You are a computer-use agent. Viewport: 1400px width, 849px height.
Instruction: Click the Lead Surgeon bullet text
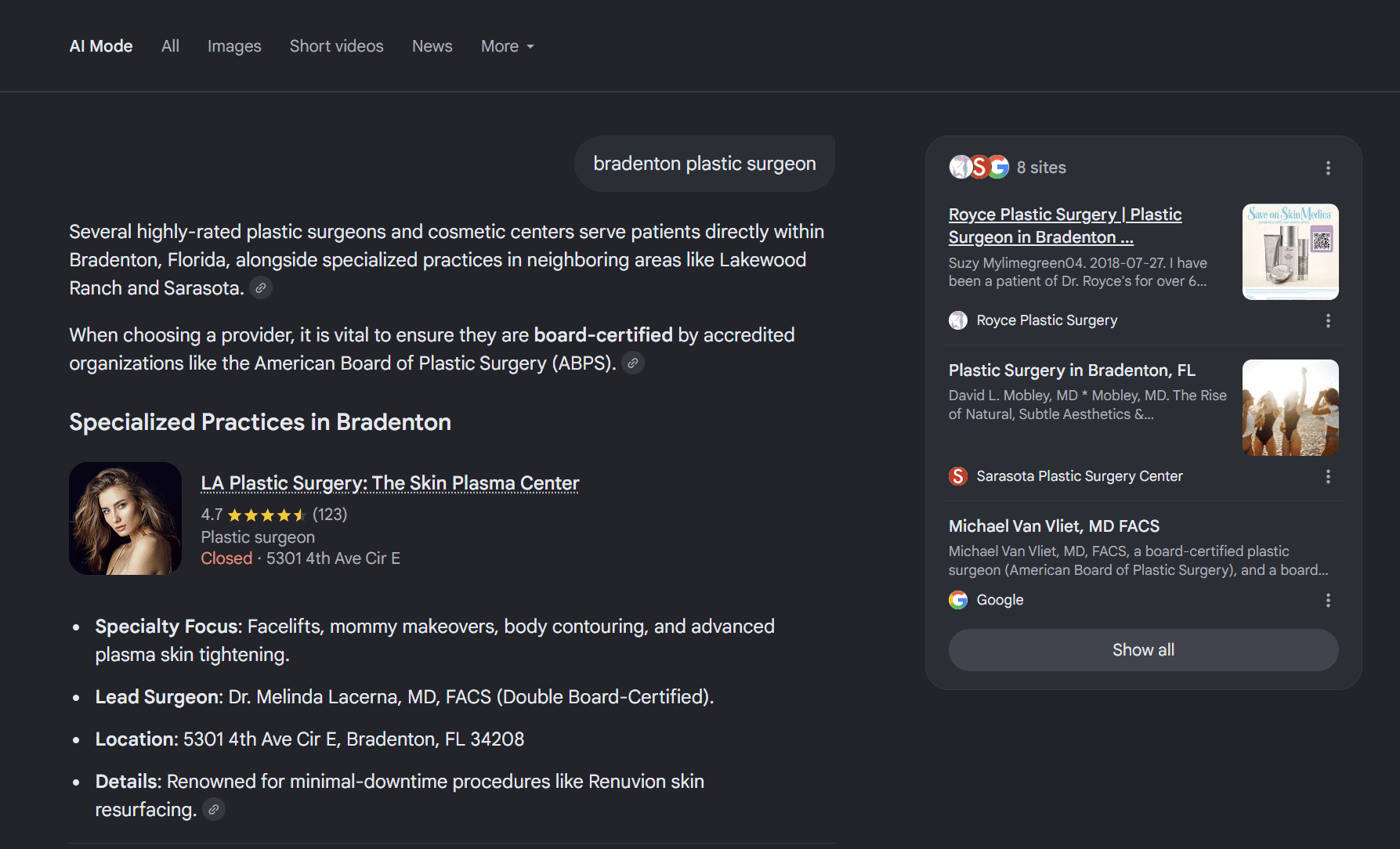[x=404, y=697]
